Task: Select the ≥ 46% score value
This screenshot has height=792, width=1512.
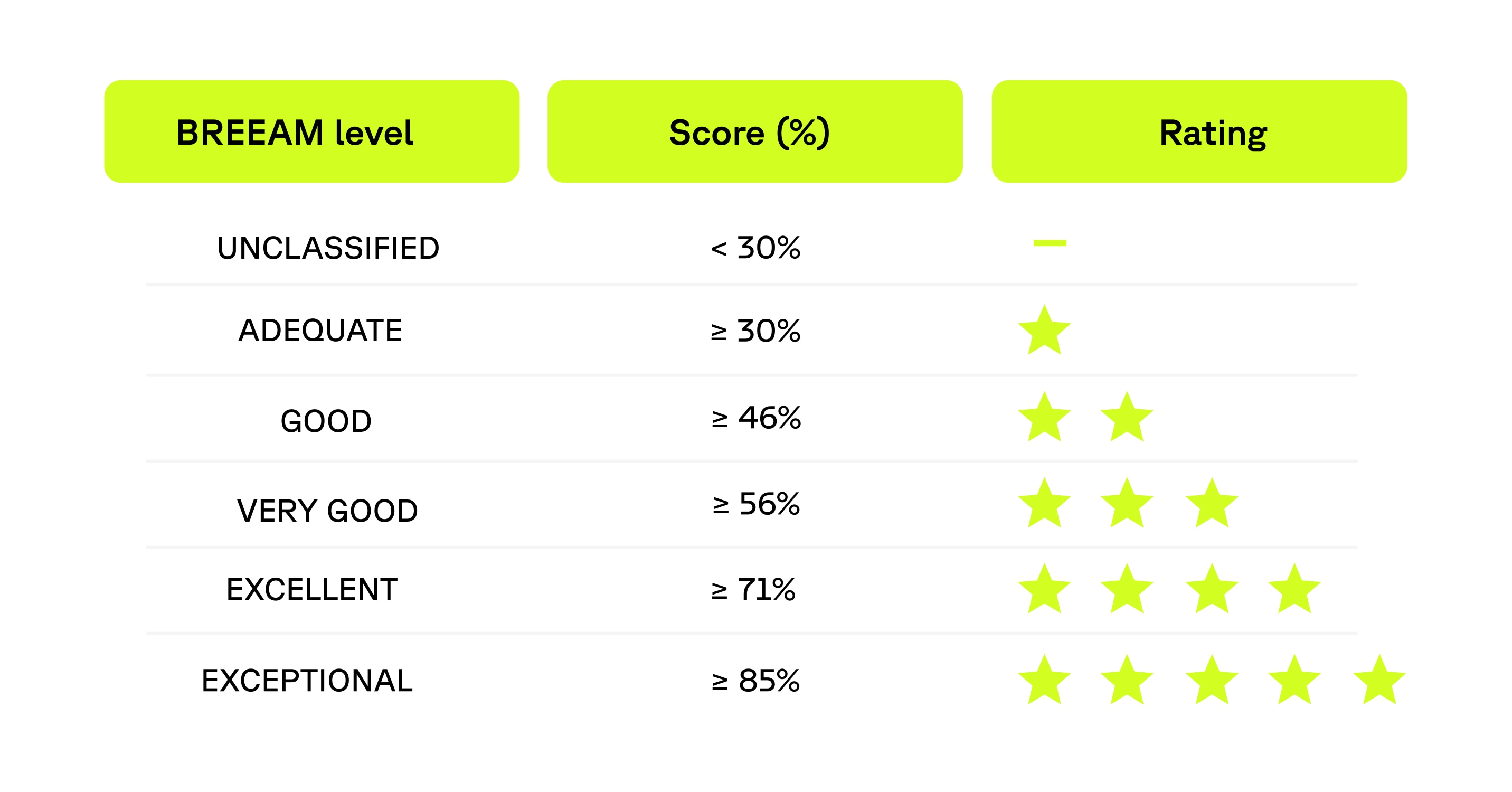Action: [756, 419]
